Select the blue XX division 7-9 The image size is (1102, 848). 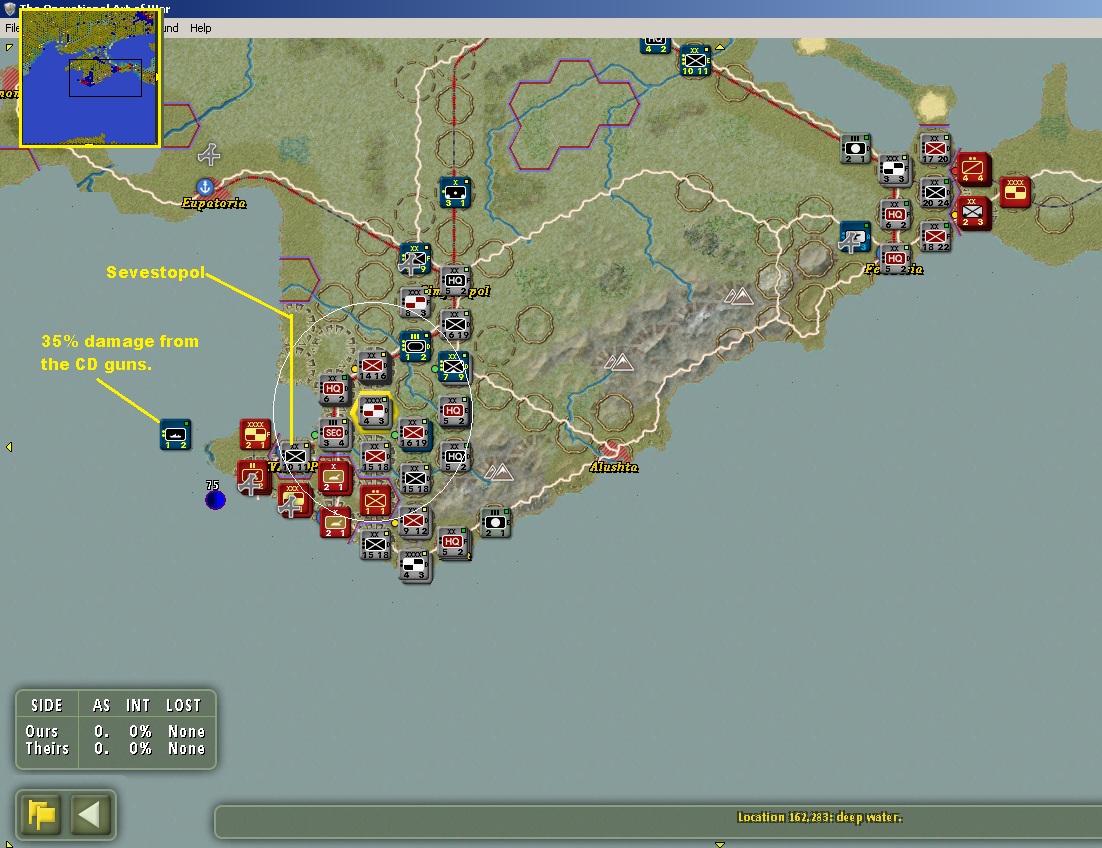coord(453,367)
